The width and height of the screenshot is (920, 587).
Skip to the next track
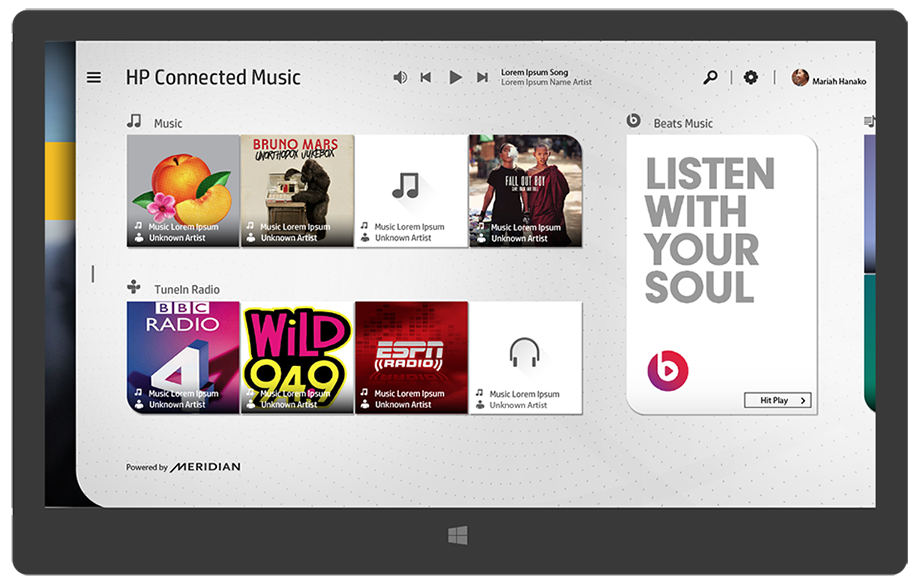pyautogui.click(x=482, y=77)
